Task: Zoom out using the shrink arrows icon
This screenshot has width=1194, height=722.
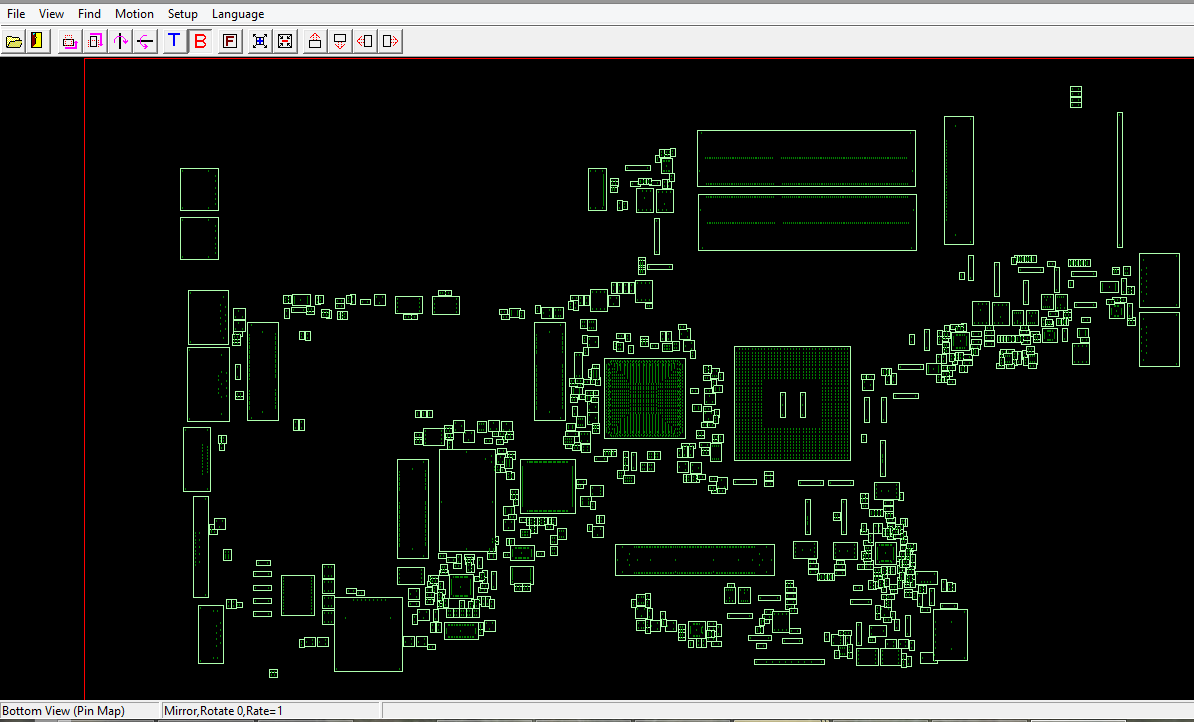Action: (285, 41)
